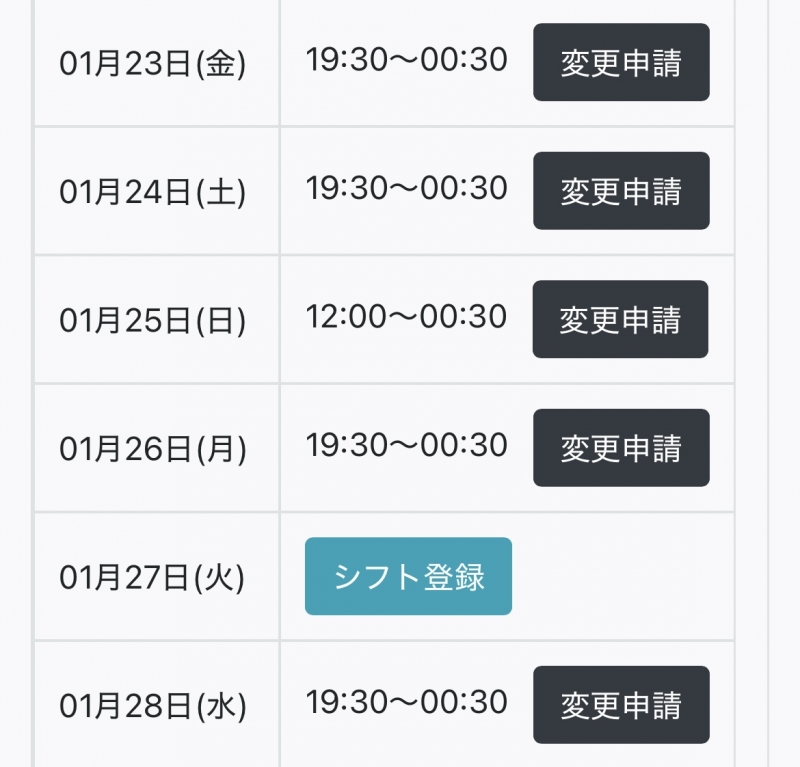Click the シフト登録 button for 01月27日(火)
This screenshot has width=800, height=767.
point(408,576)
